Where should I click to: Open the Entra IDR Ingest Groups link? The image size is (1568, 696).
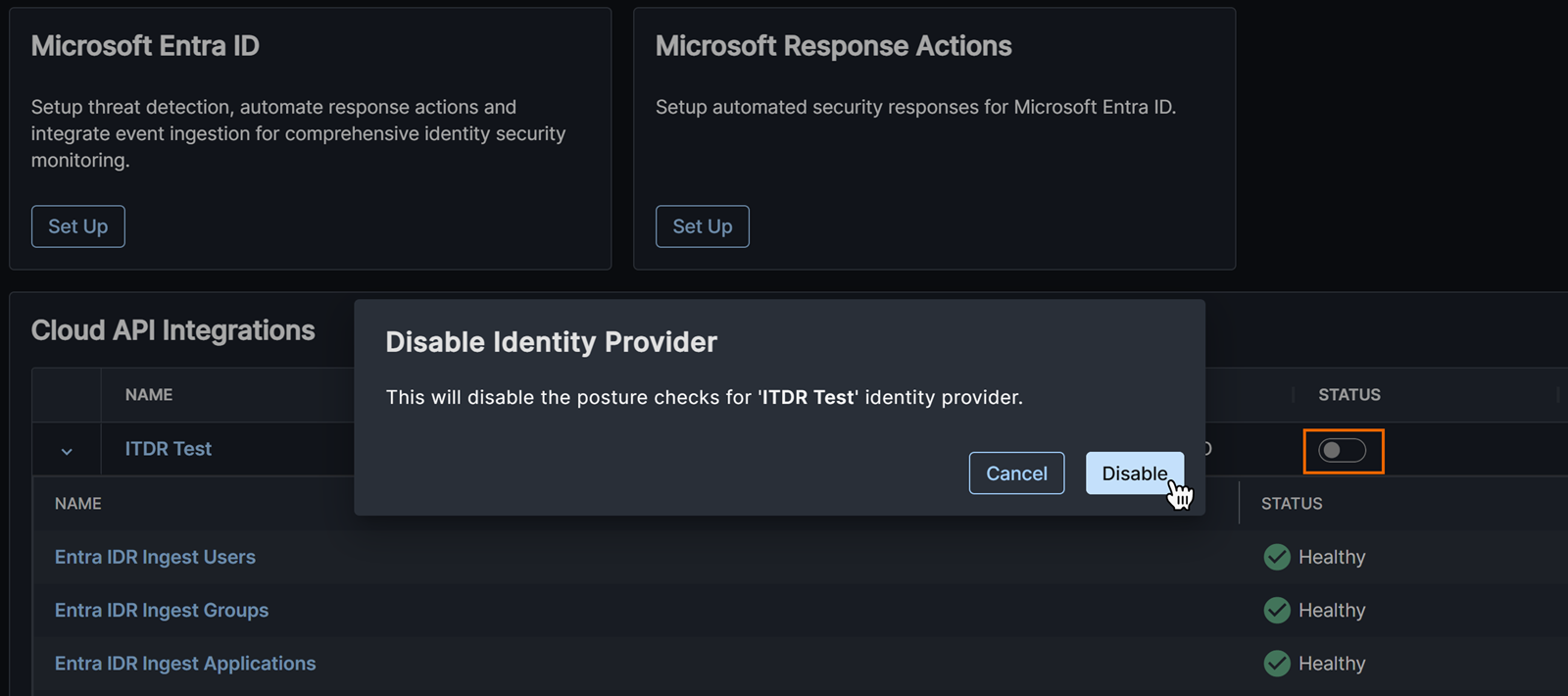pyautogui.click(x=162, y=610)
